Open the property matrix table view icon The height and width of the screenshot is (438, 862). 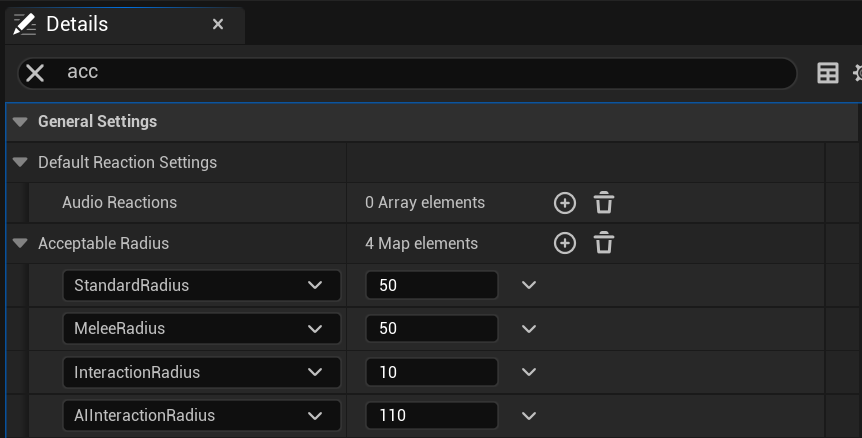point(827,72)
